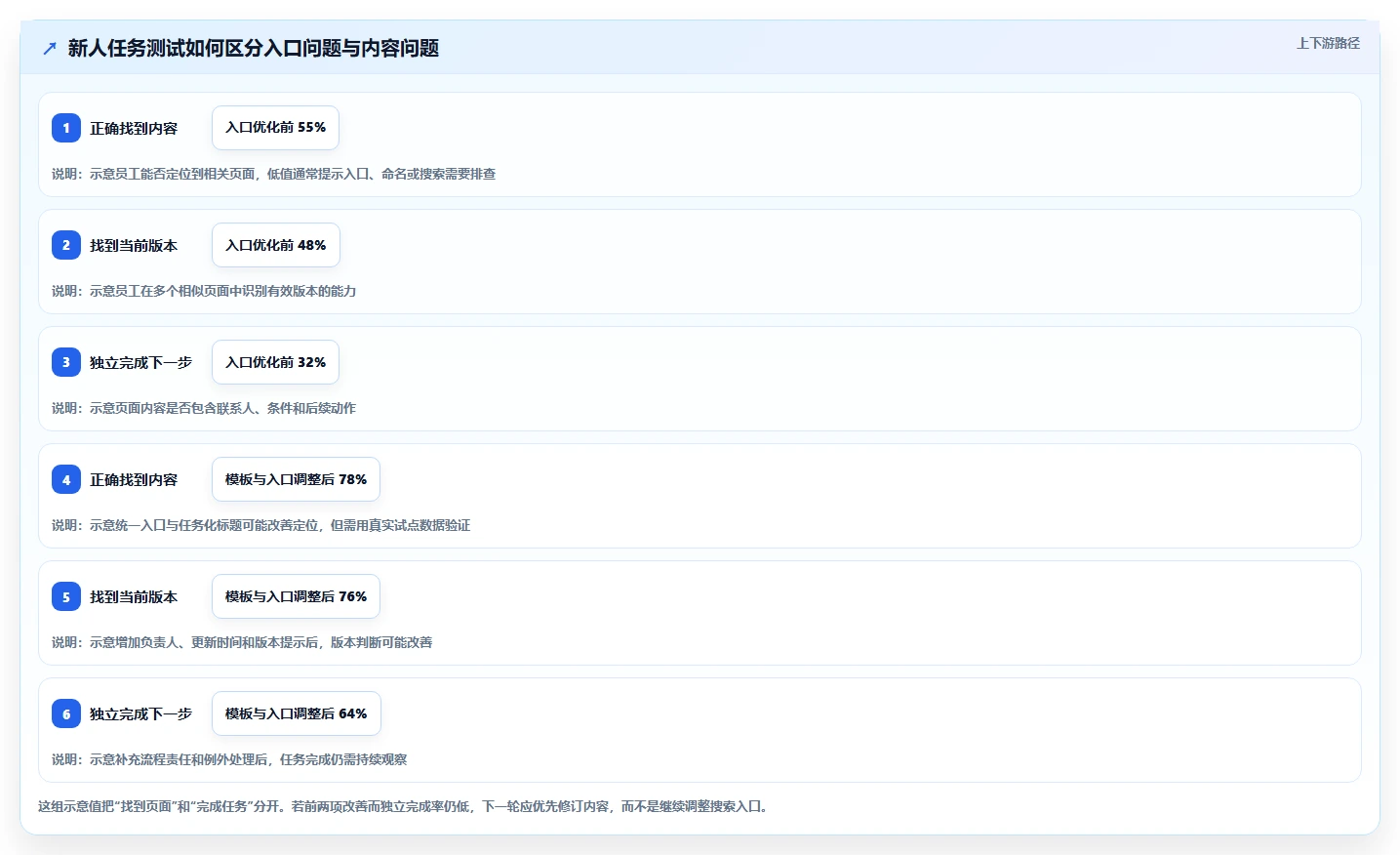Click 正确找到内容 label in row 4
Screen dimensions: 1400x855
coord(134,479)
